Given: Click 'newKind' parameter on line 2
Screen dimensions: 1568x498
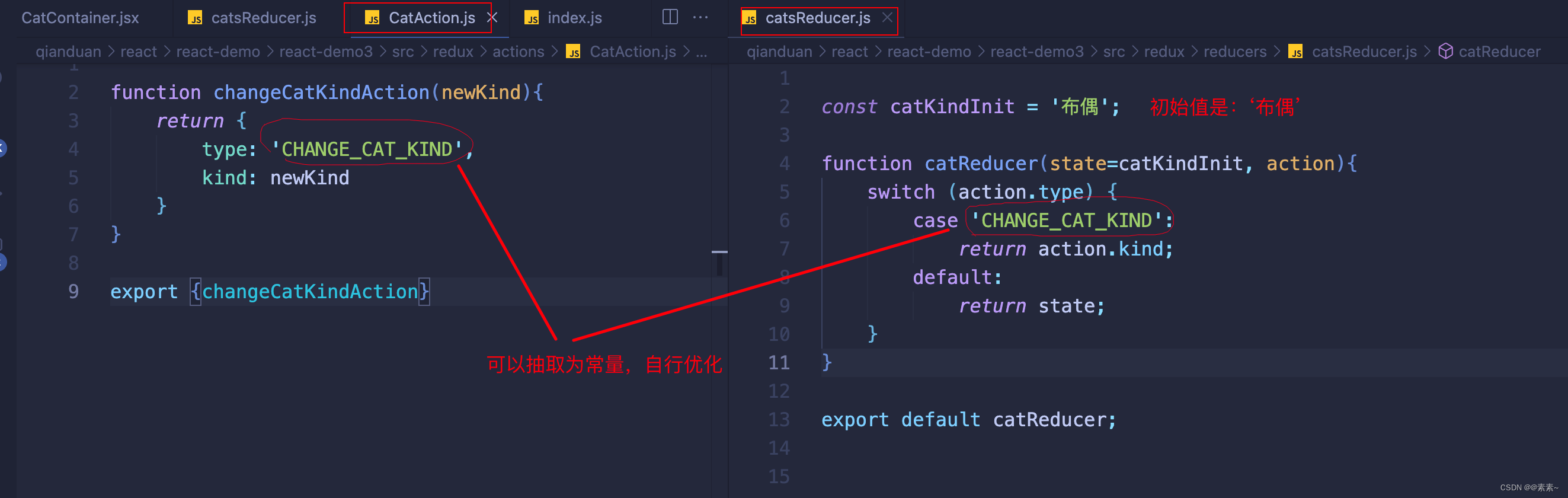Looking at the screenshot, I should (x=481, y=92).
